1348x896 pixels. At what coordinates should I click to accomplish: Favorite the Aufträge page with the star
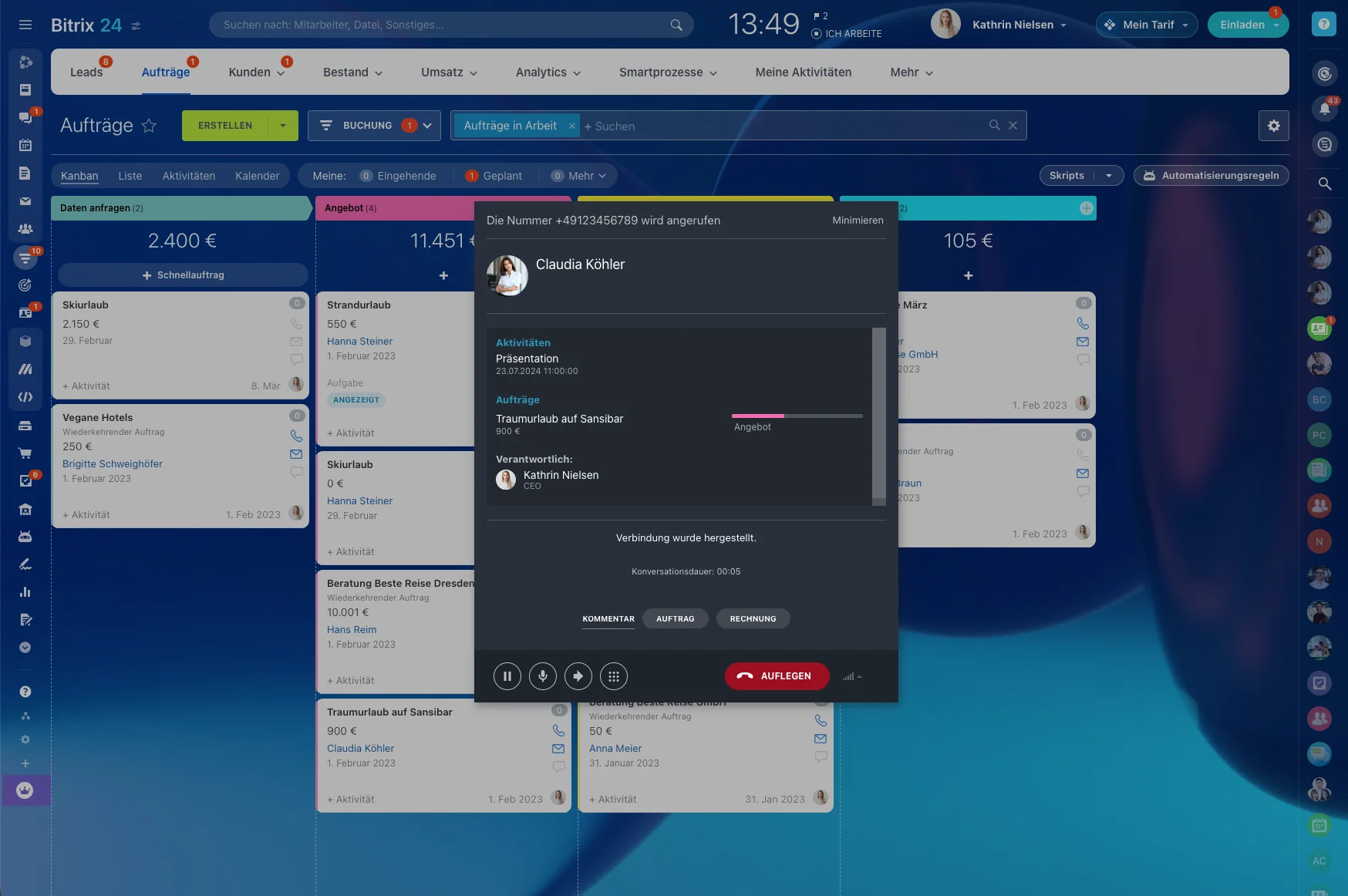pos(149,126)
